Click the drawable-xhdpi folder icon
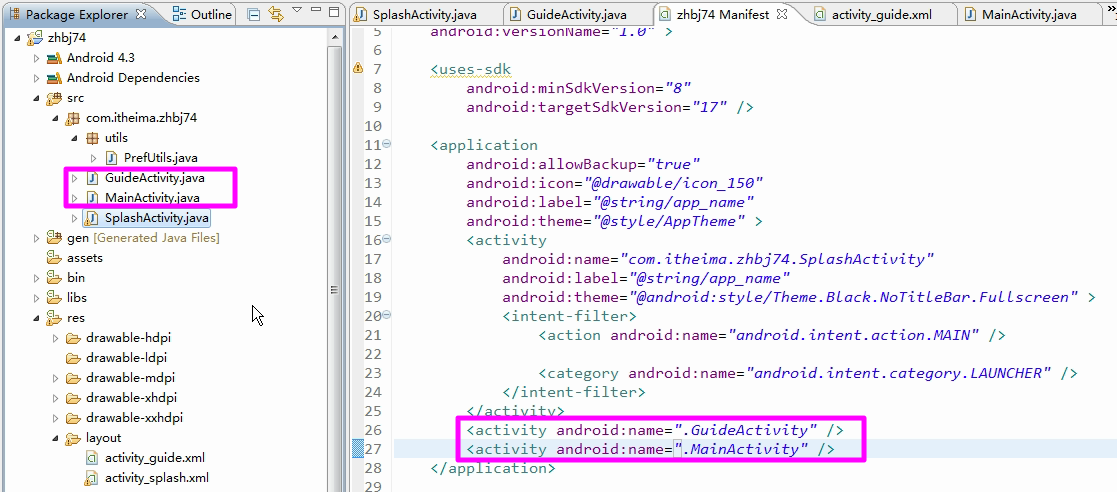The height and width of the screenshot is (492, 1117). pyautogui.click(x=73, y=397)
